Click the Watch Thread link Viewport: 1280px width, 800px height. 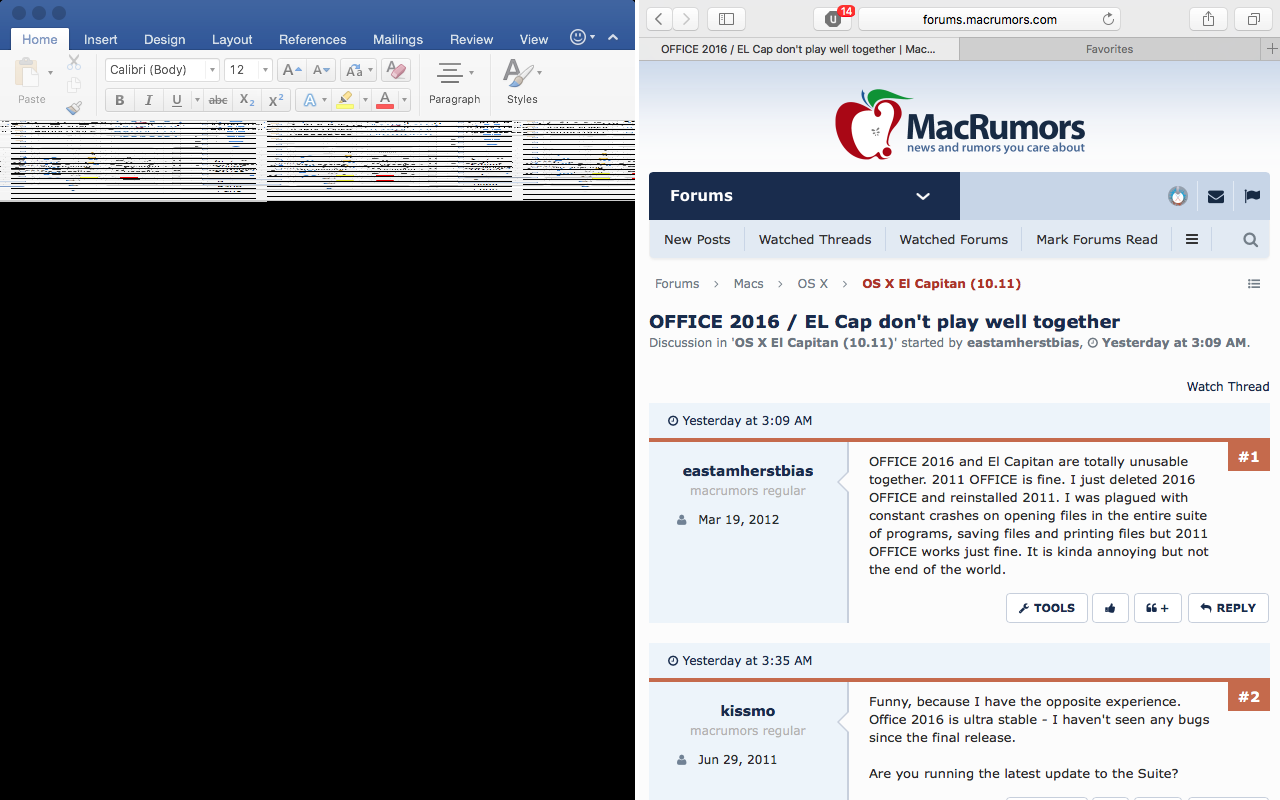tap(1228, 386)
